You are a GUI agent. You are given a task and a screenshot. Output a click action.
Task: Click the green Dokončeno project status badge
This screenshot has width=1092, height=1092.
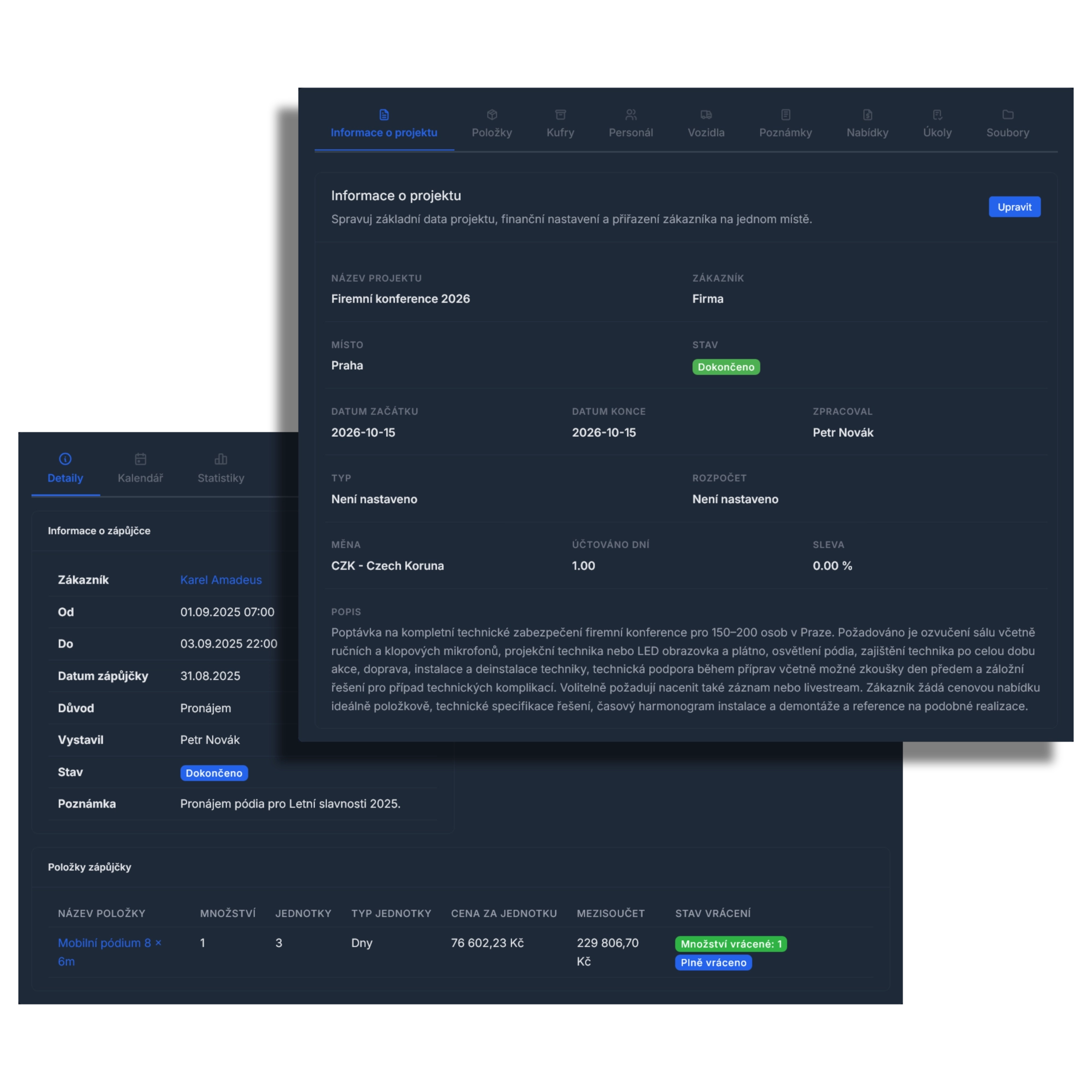[726, 367]
